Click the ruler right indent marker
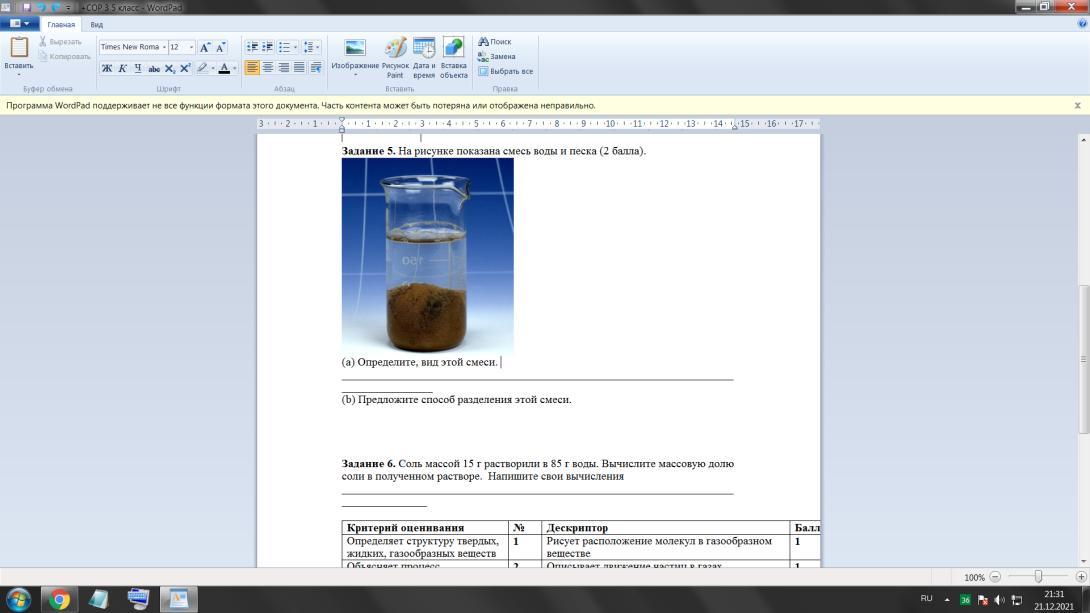 coord(734,126)
